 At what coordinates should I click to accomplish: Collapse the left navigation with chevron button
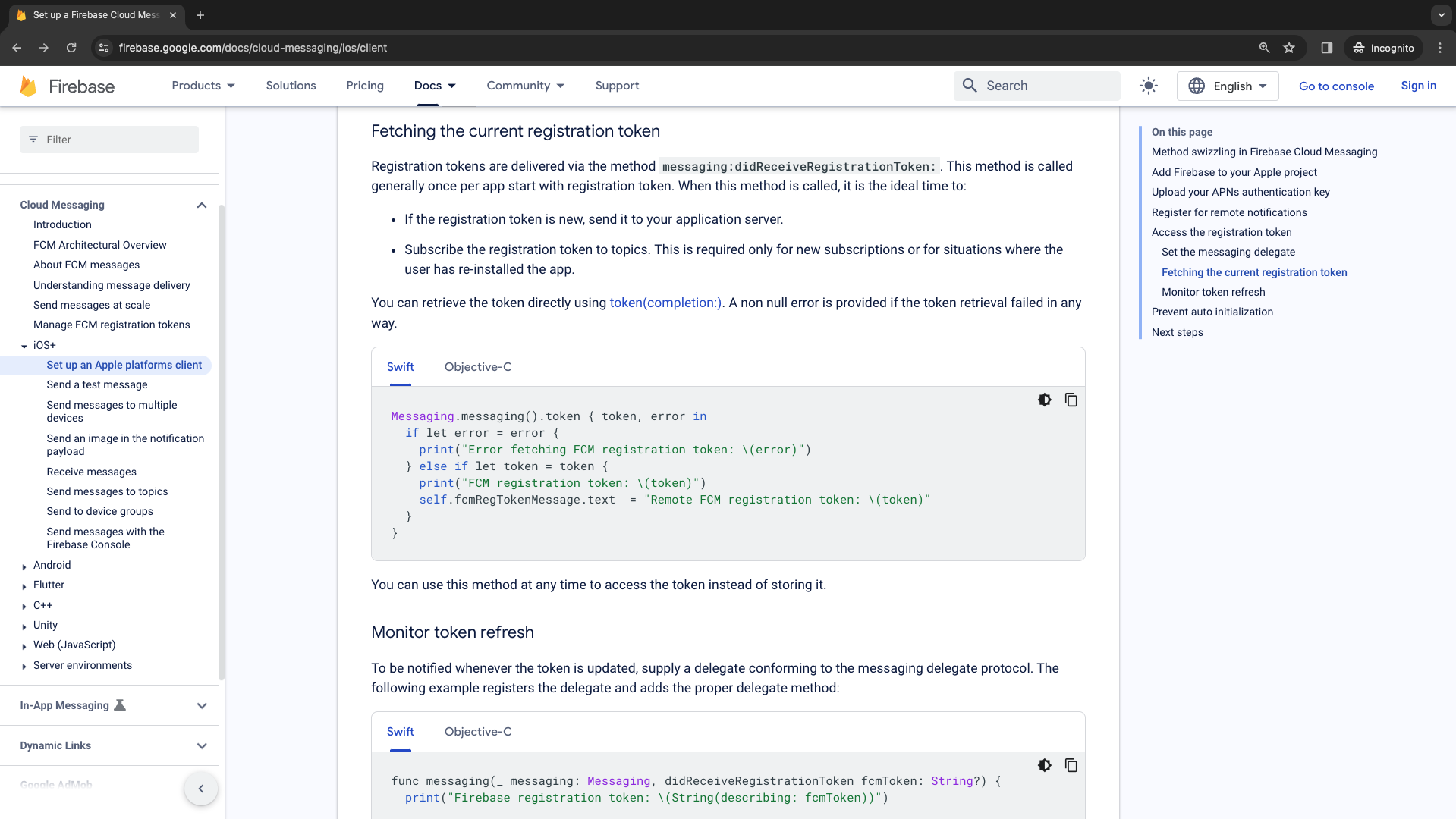[x=201, y=789]
